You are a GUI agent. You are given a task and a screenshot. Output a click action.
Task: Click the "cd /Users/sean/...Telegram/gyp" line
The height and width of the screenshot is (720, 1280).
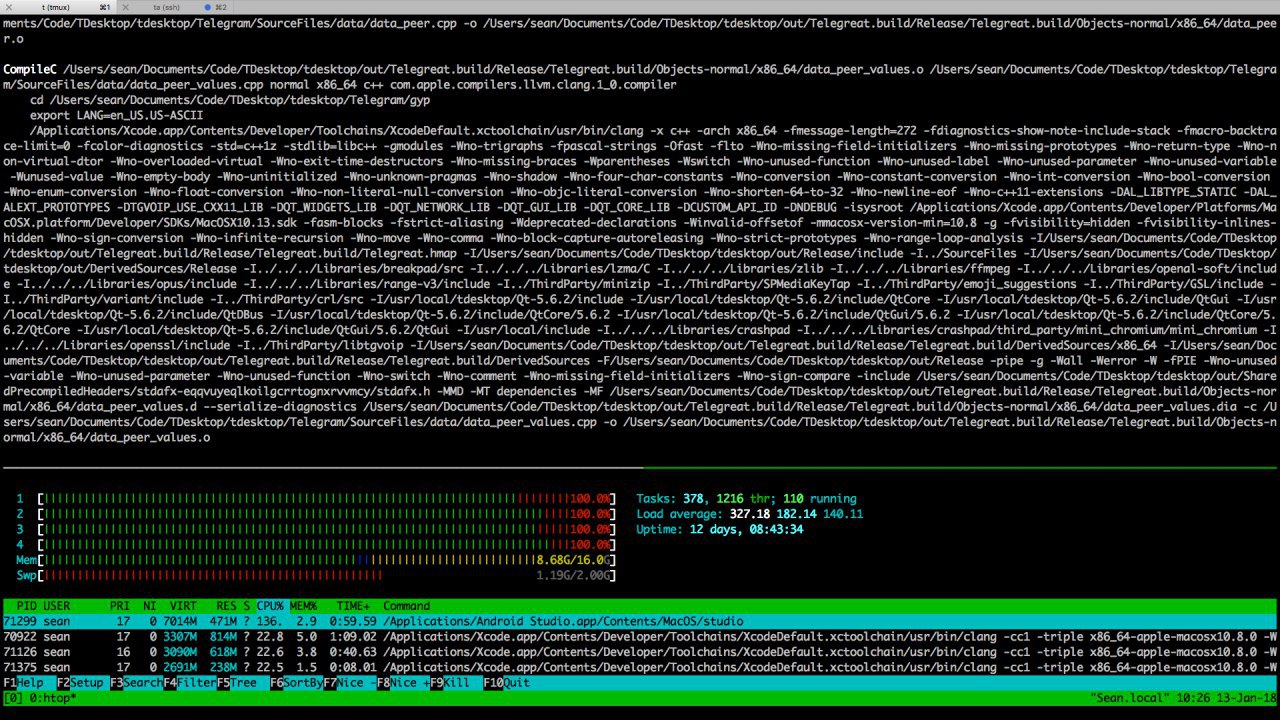[x=230, y=100]
